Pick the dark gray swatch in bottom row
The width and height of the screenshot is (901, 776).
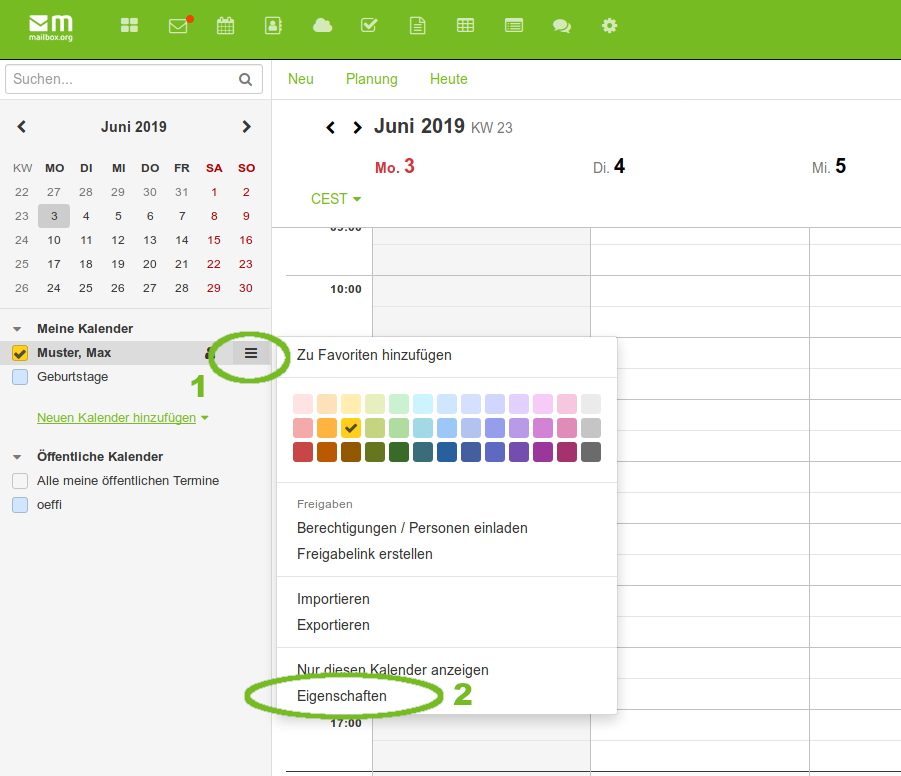591,452
